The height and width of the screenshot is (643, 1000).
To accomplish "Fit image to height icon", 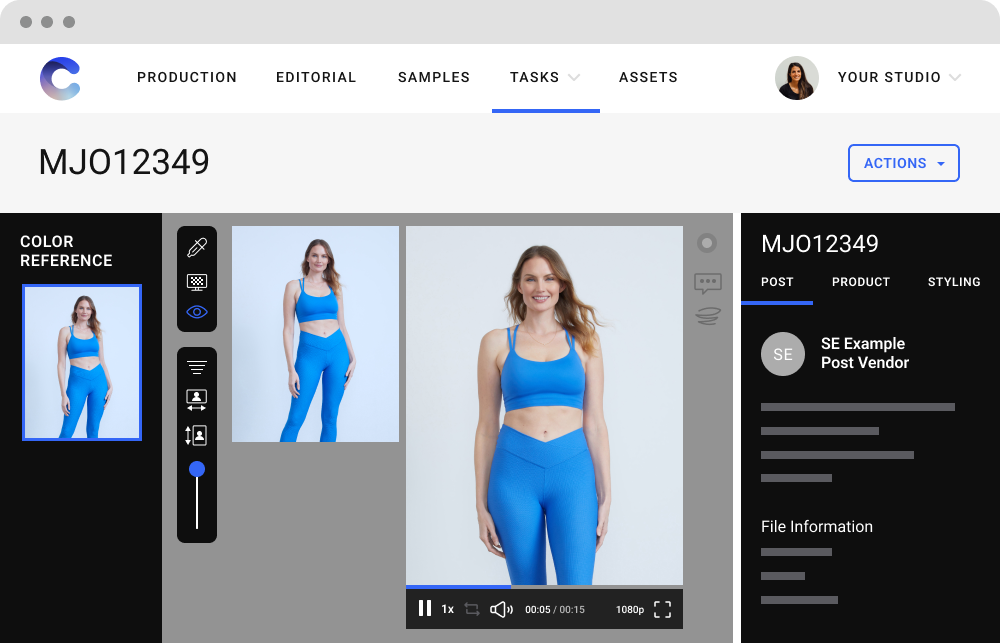I will click(x=197, y=435).
